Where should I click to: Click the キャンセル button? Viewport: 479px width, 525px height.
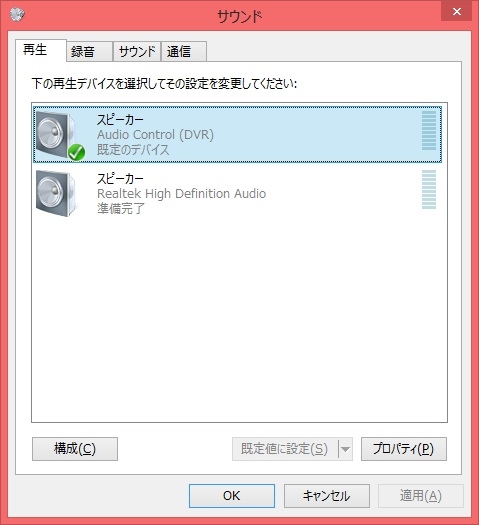tap(327, 496)
